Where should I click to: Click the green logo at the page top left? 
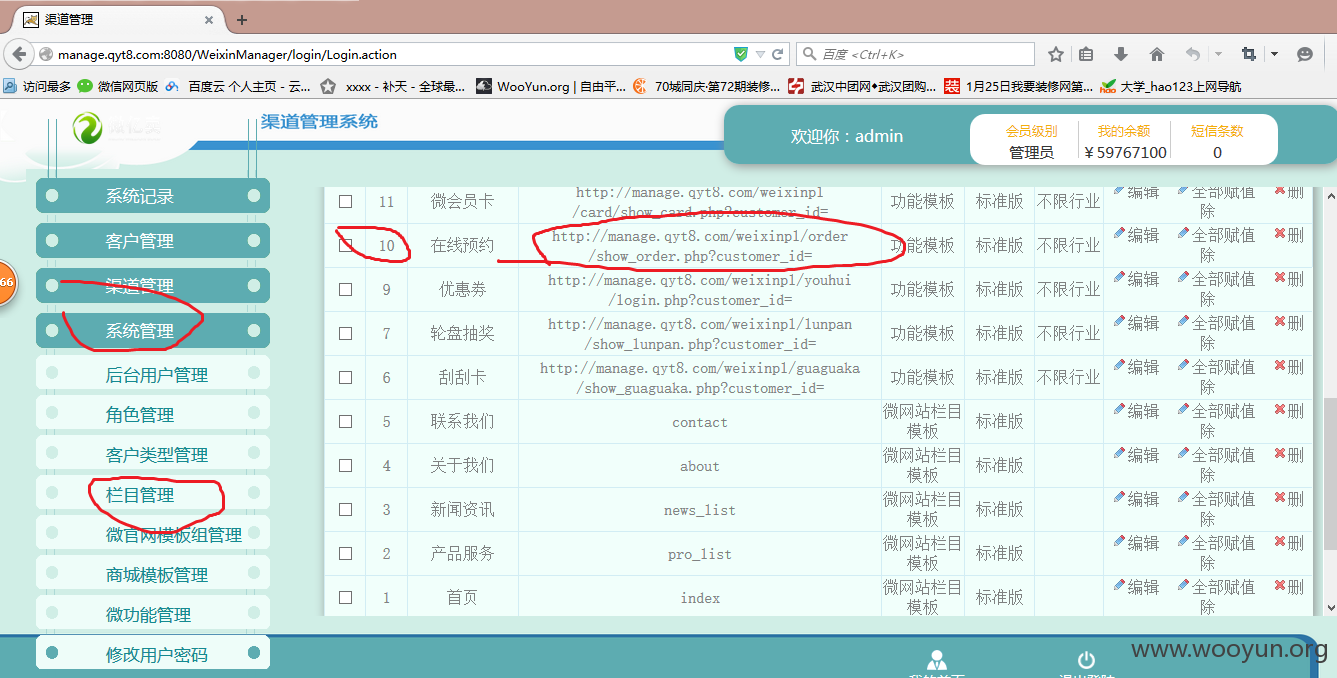point(87,128)
